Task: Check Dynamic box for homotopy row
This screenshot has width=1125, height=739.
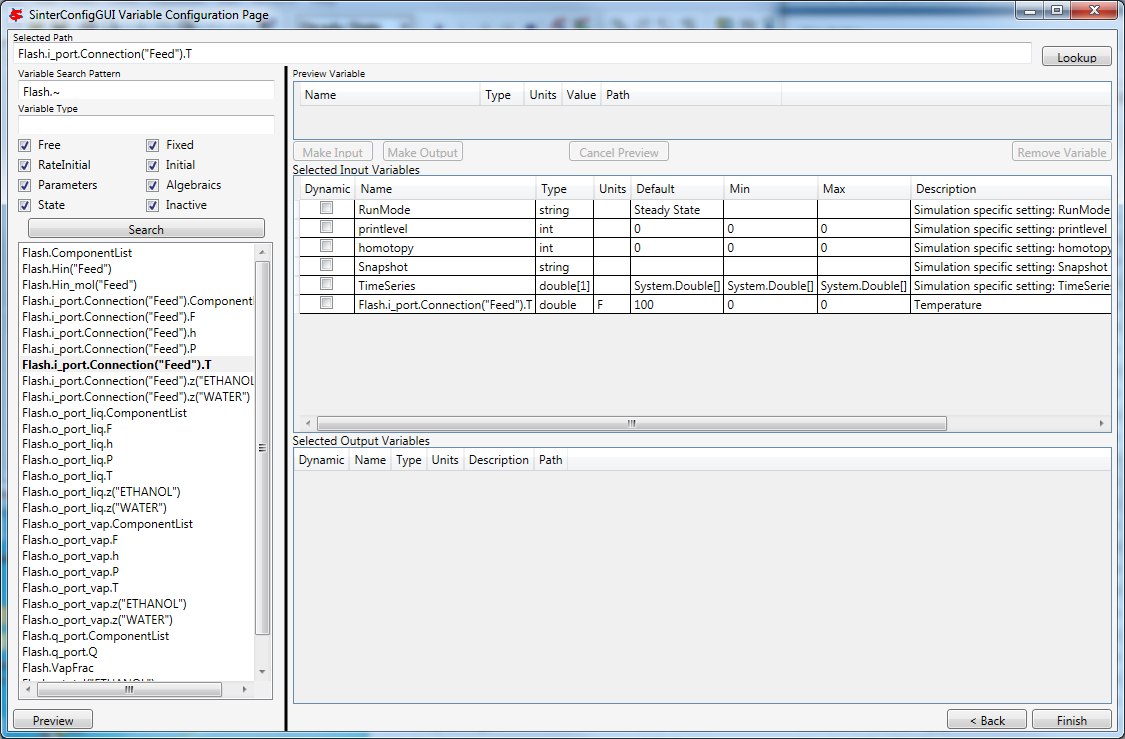Action: point(326,246)
